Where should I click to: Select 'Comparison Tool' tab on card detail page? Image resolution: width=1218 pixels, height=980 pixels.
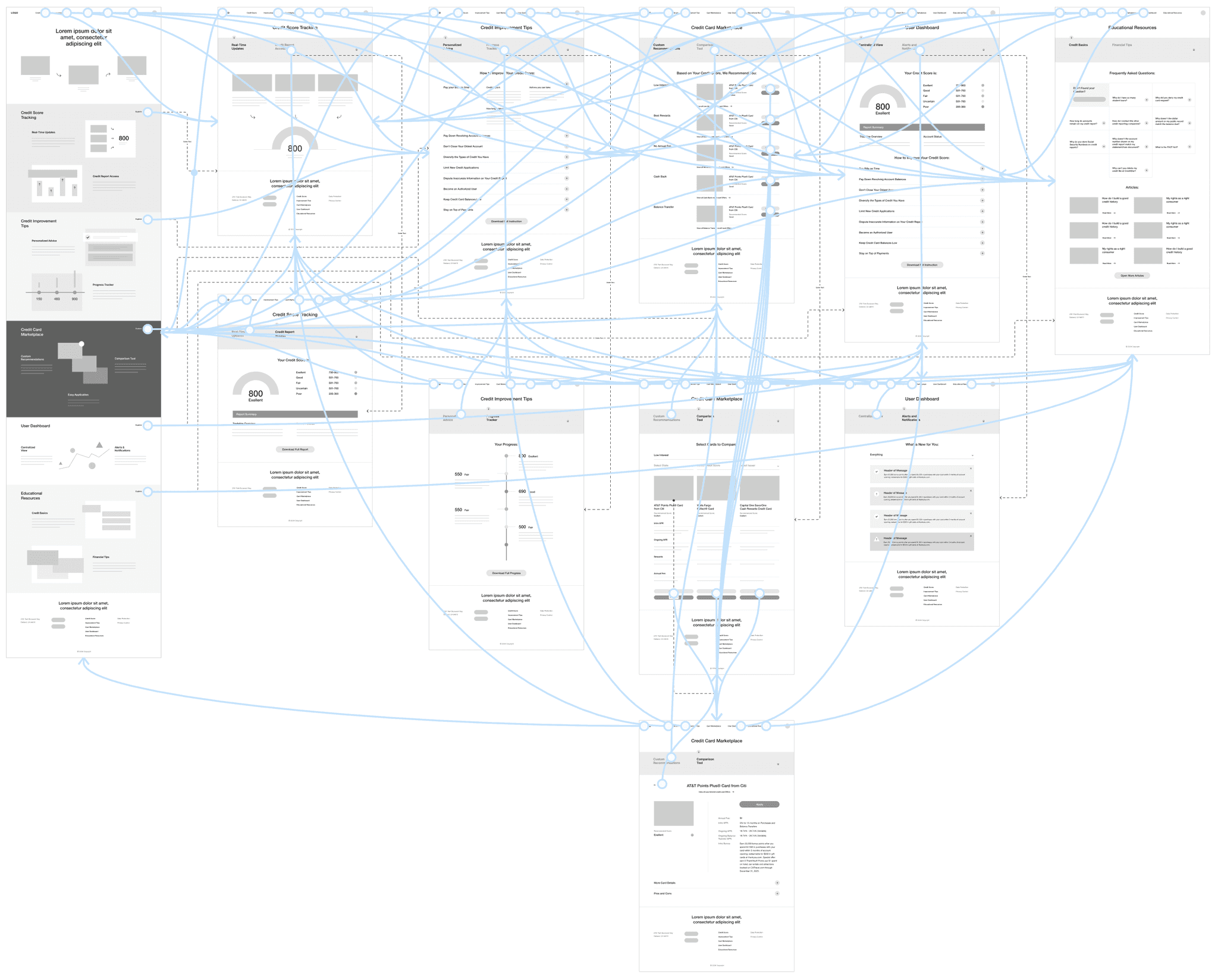(705, 761)
